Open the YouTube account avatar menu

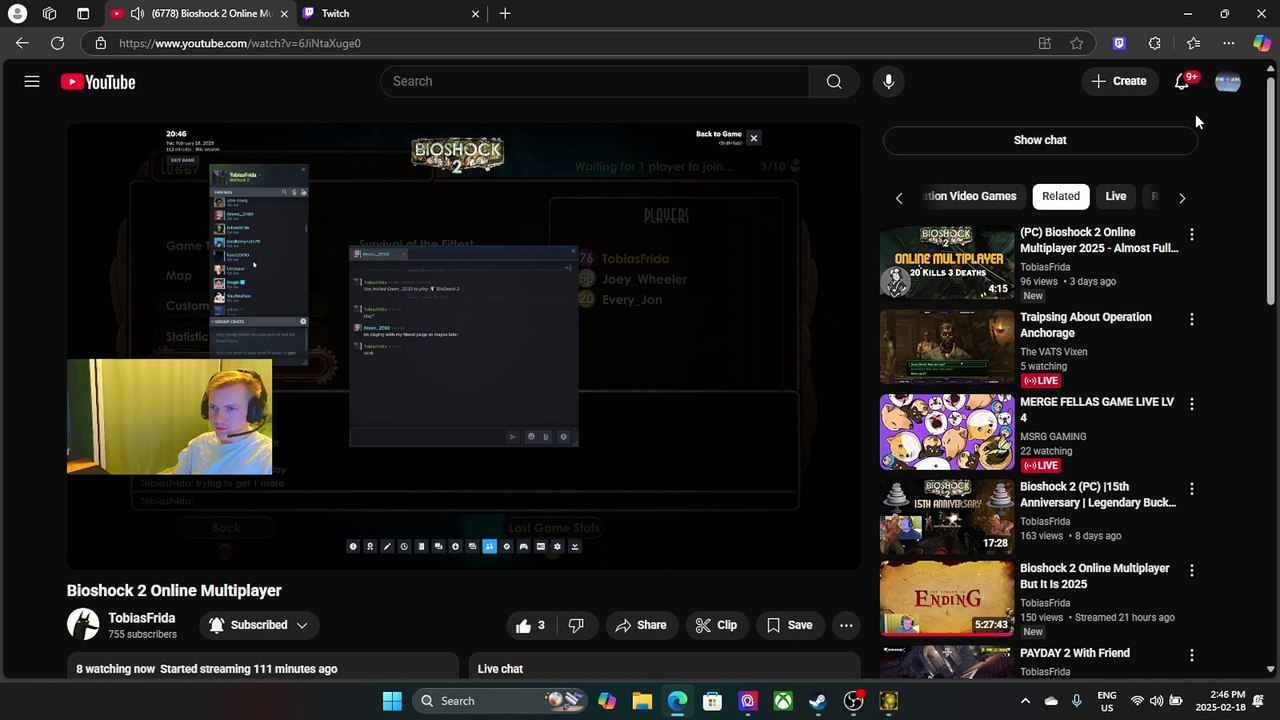point(1227,82)
